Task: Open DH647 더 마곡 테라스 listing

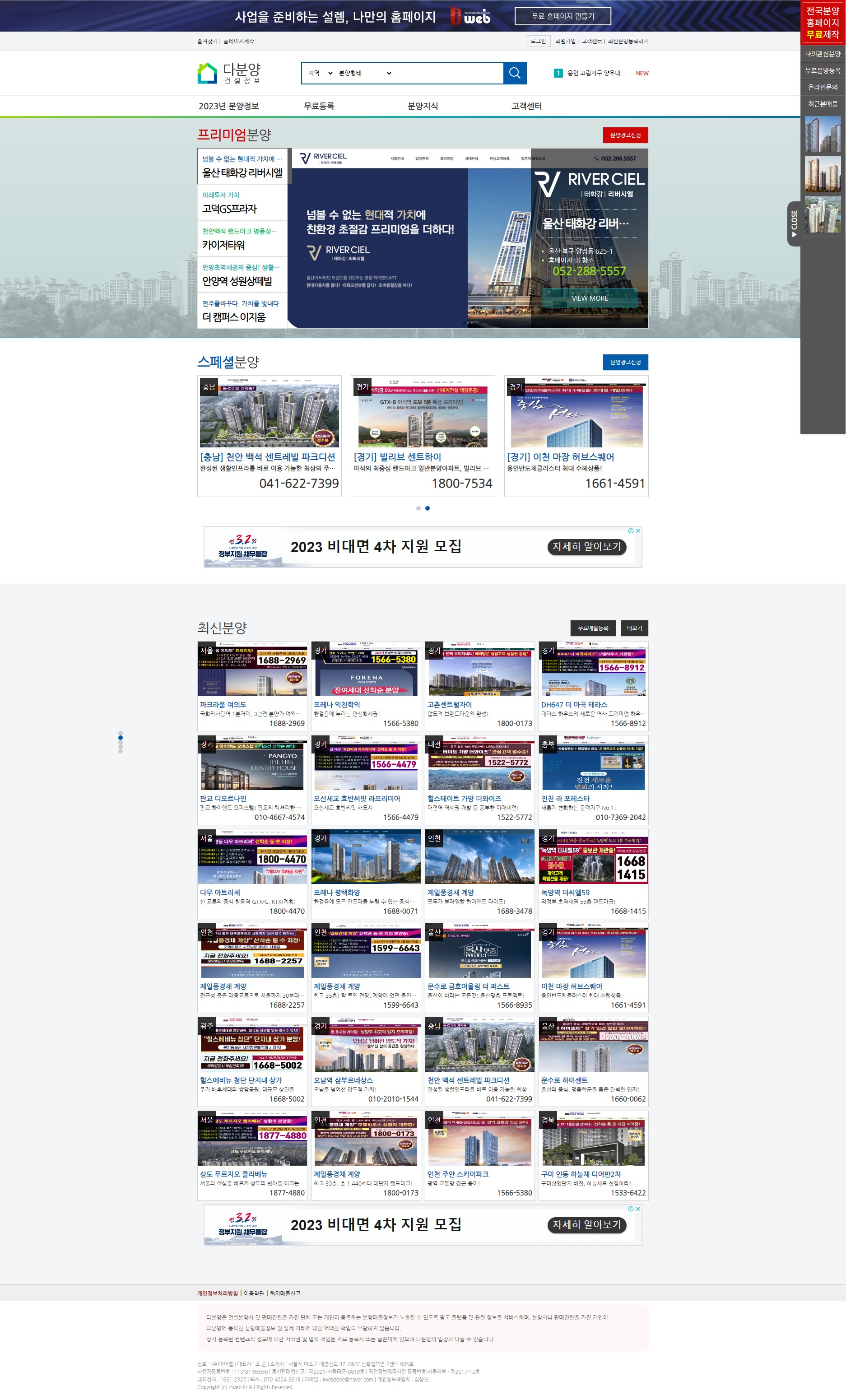Action: [593, 686]
